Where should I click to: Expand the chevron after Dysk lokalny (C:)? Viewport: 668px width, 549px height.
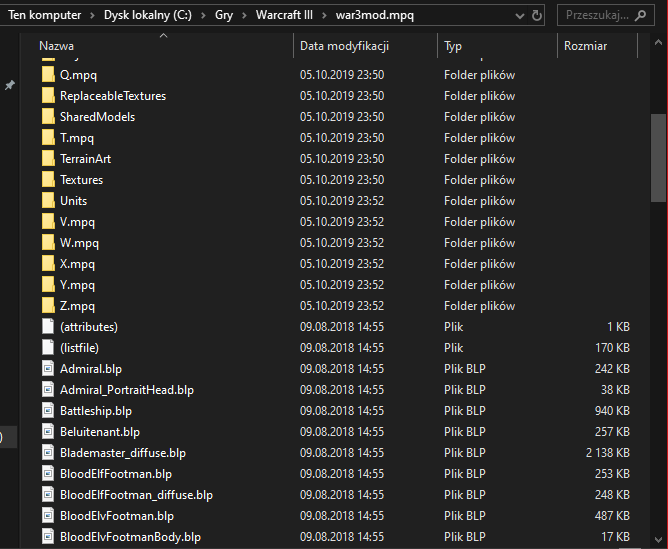click(x=203, y=15)
